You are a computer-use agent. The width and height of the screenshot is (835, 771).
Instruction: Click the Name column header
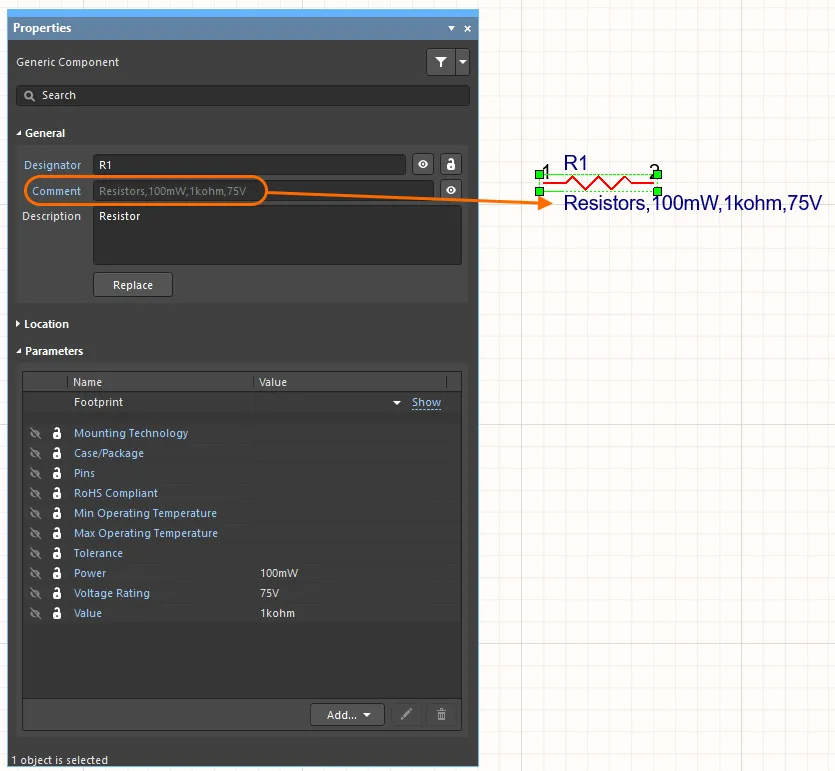[87, 382]
